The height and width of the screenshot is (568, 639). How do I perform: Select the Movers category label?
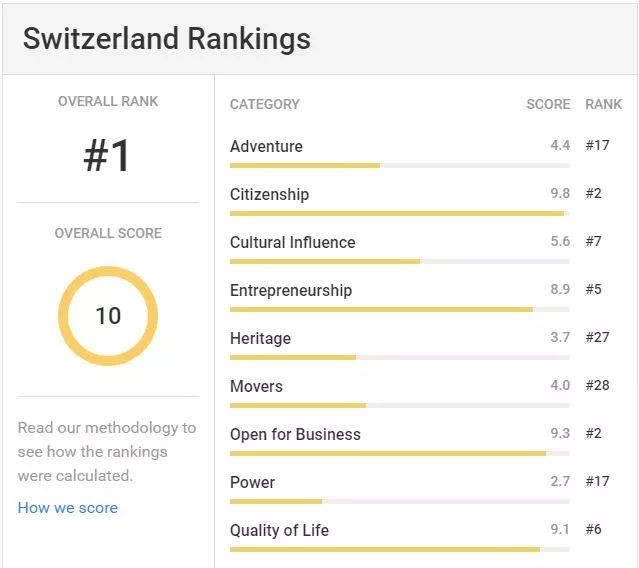pyautogui.click(x=256, y=386)
